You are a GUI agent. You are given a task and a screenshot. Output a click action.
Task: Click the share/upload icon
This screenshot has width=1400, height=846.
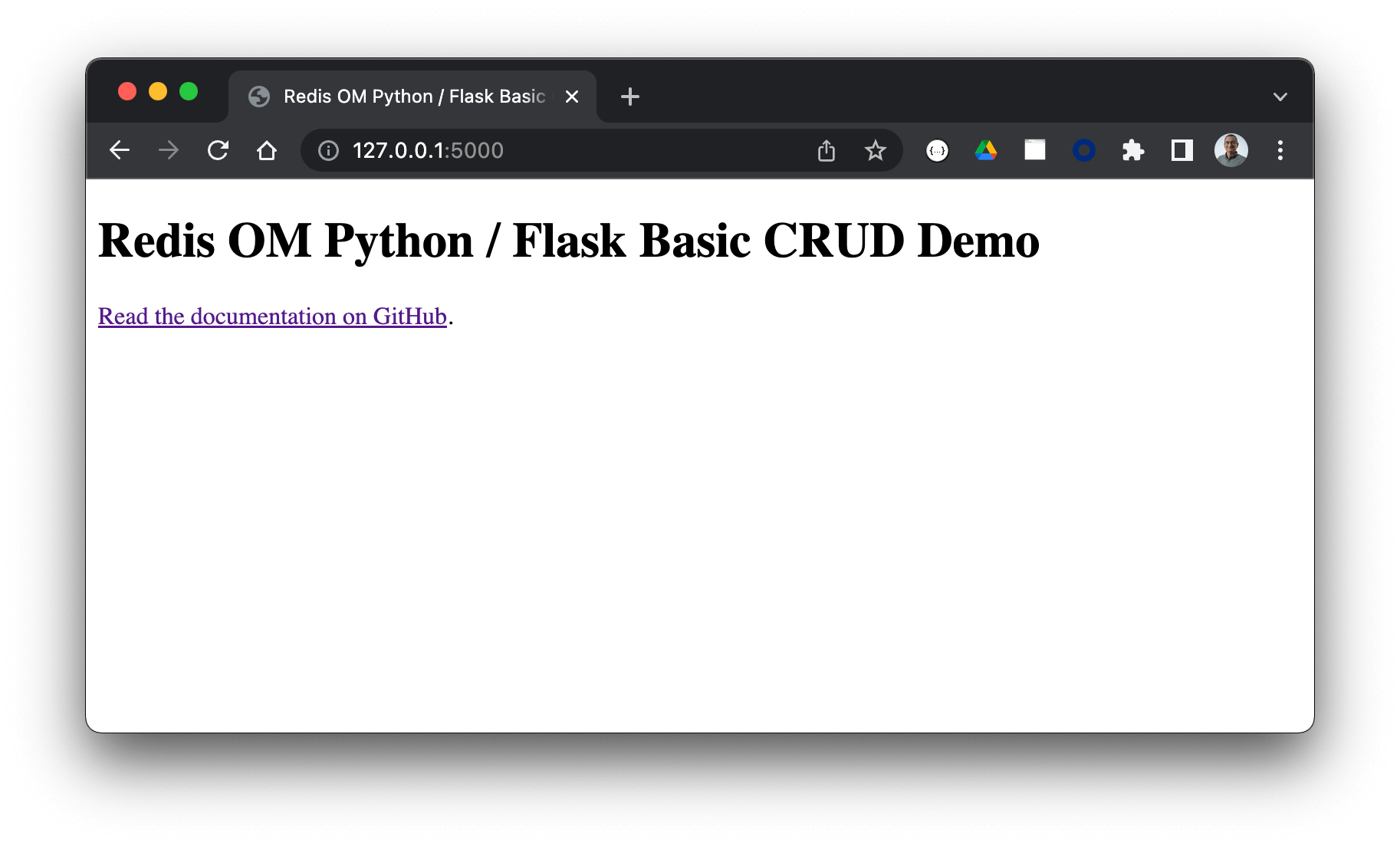pyautogui.click(x=826, y=150)
